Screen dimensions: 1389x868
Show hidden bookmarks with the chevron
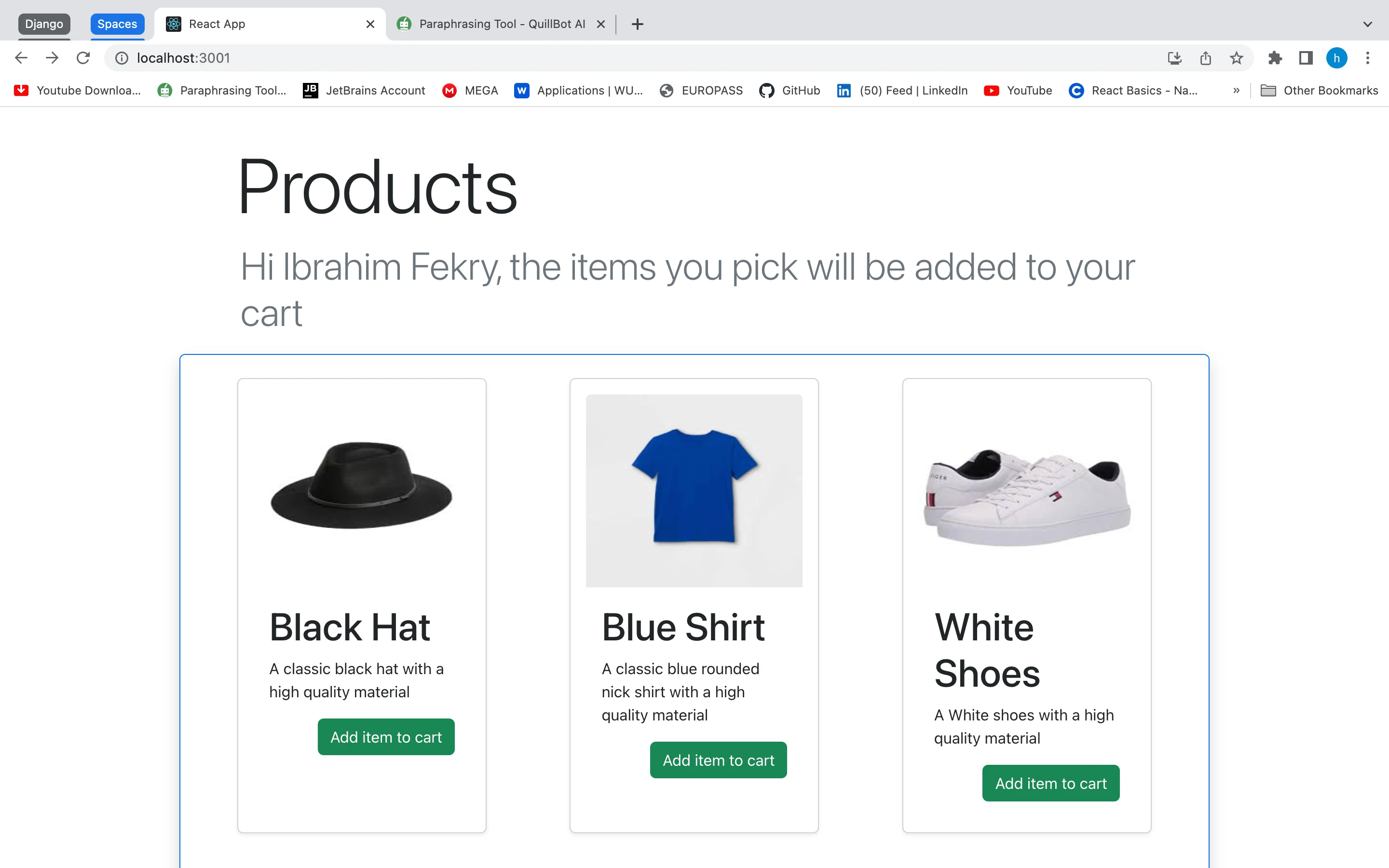1236,91
